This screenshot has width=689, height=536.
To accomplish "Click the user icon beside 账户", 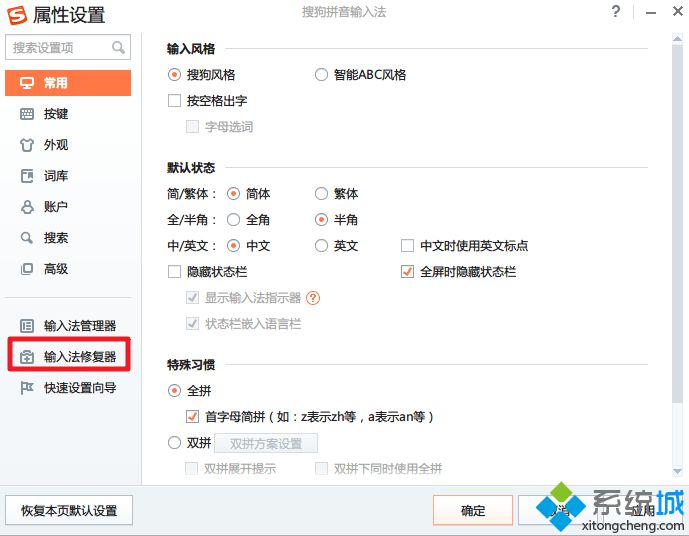I will 27,206.
